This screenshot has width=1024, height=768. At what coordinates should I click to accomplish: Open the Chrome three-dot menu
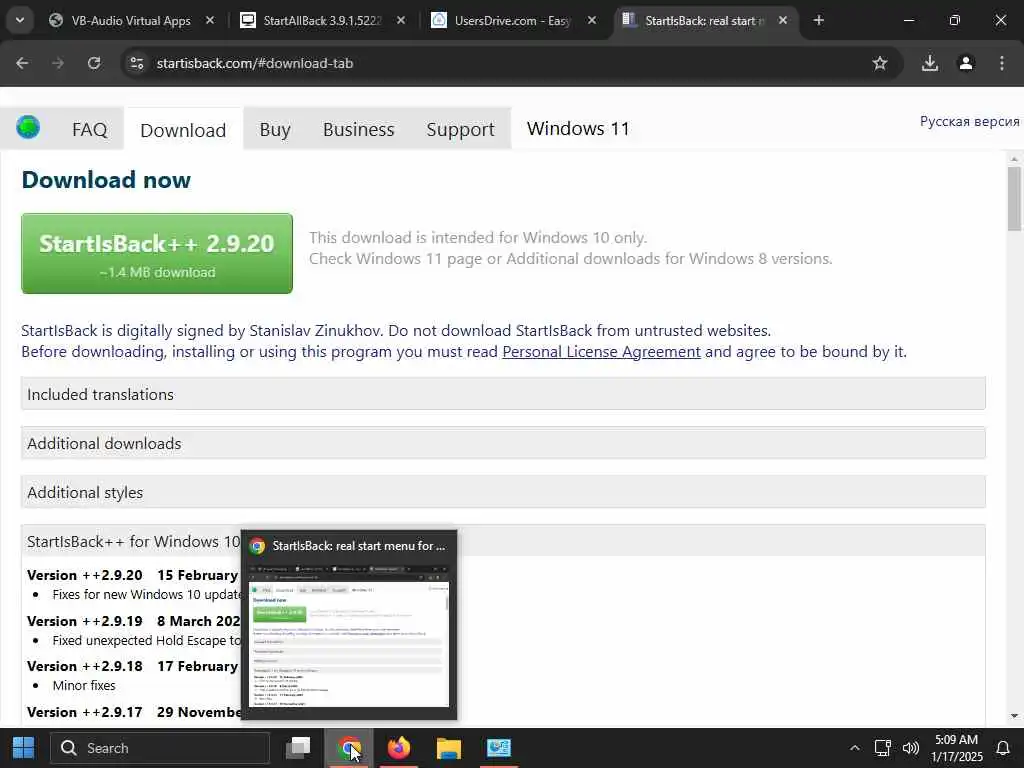point(1002,63)
